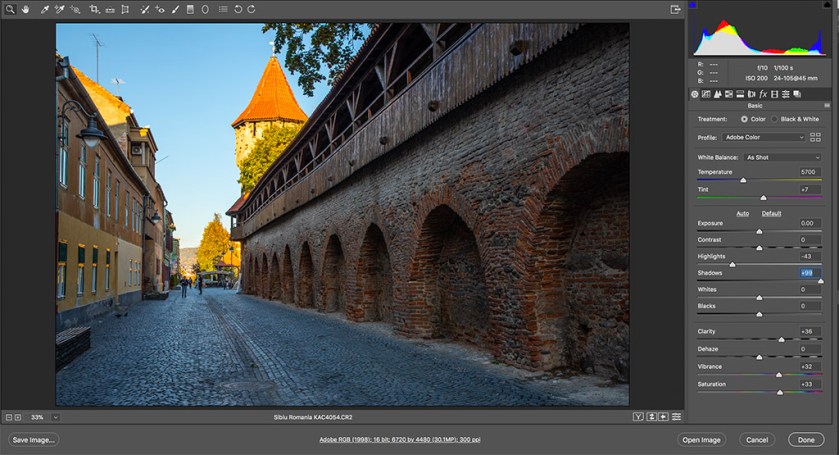Screen dimensions: 839x455
Task: Select the Graduated Filter tool
Action: [x=190, y=9]
